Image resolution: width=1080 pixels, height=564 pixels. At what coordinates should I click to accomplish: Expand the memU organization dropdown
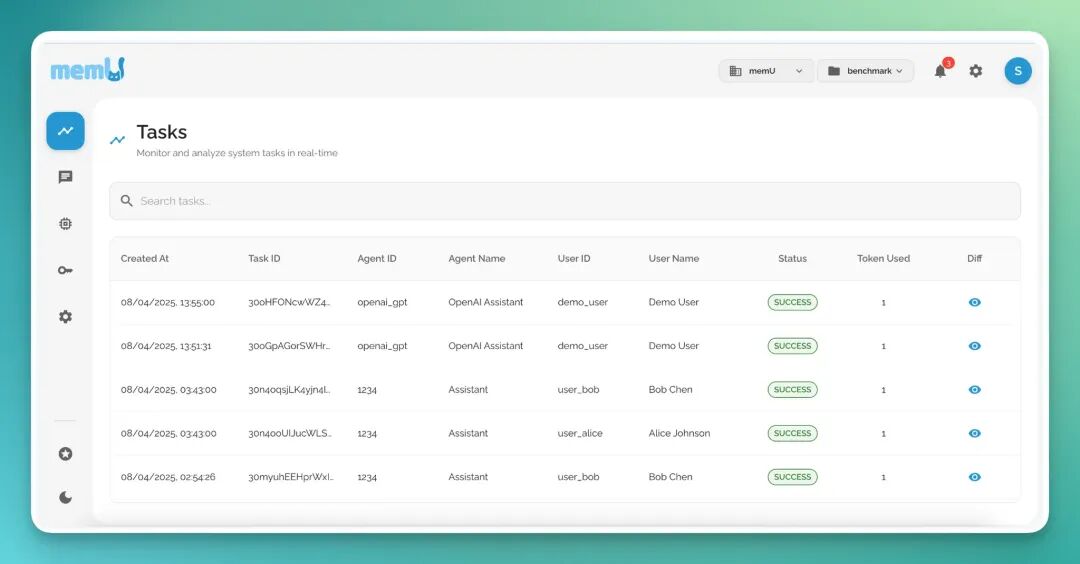pyautogui.click(x=766, y=71)
